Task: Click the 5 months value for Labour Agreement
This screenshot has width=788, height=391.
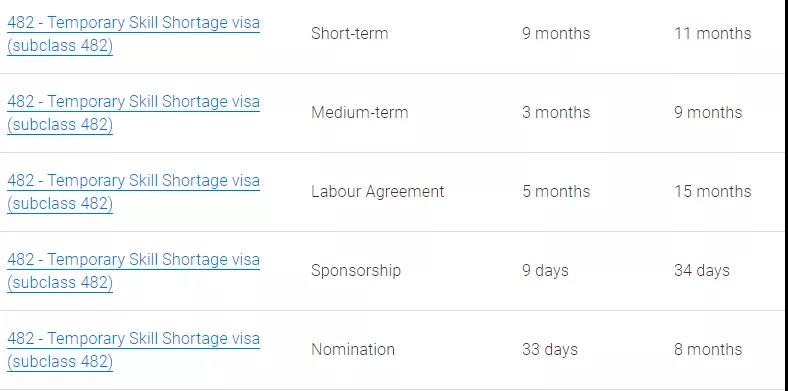Action: coord(556,191)
